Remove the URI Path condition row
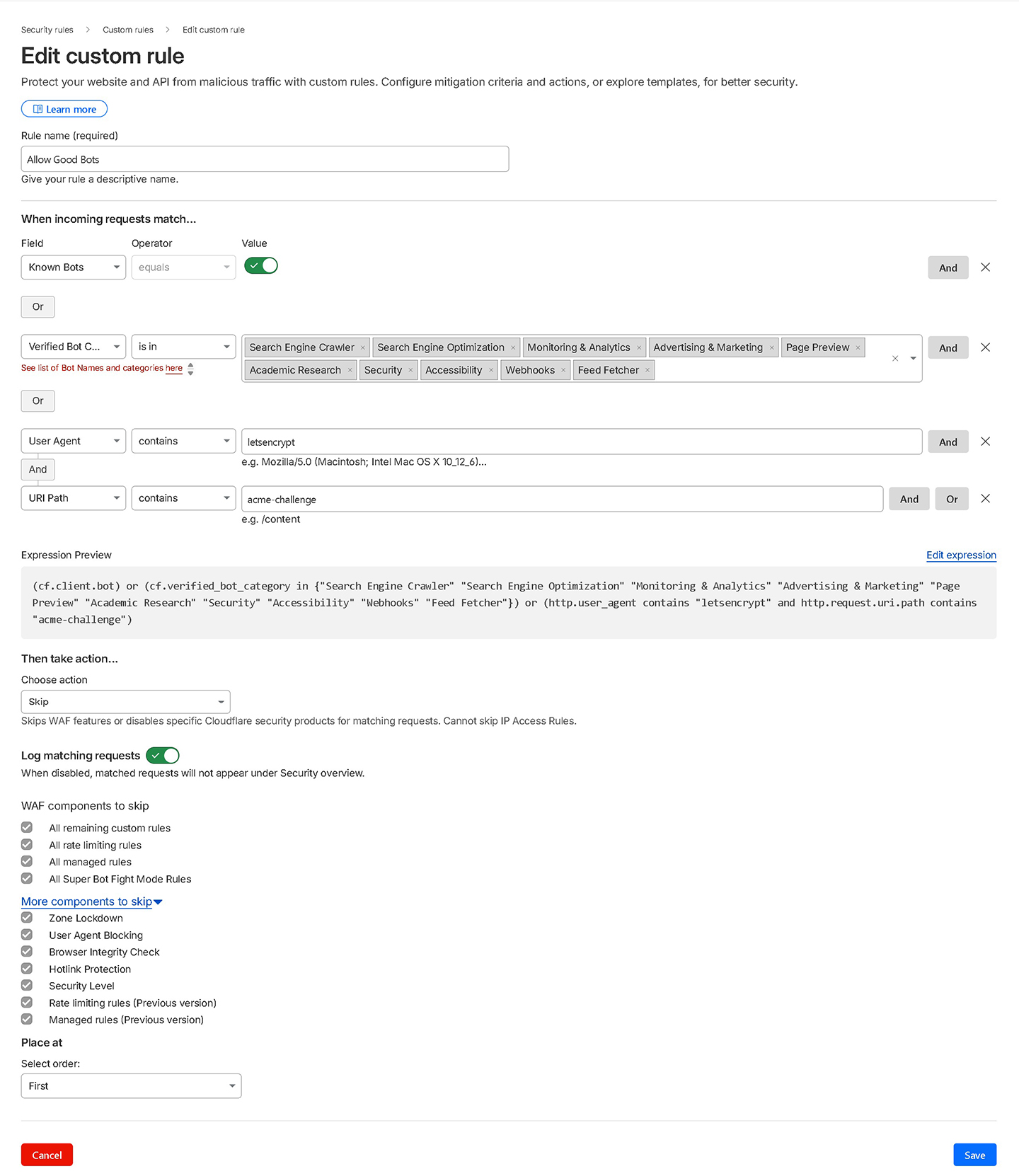The image size is (1019, 1176). pyautogui.click(x=985, y=499)
